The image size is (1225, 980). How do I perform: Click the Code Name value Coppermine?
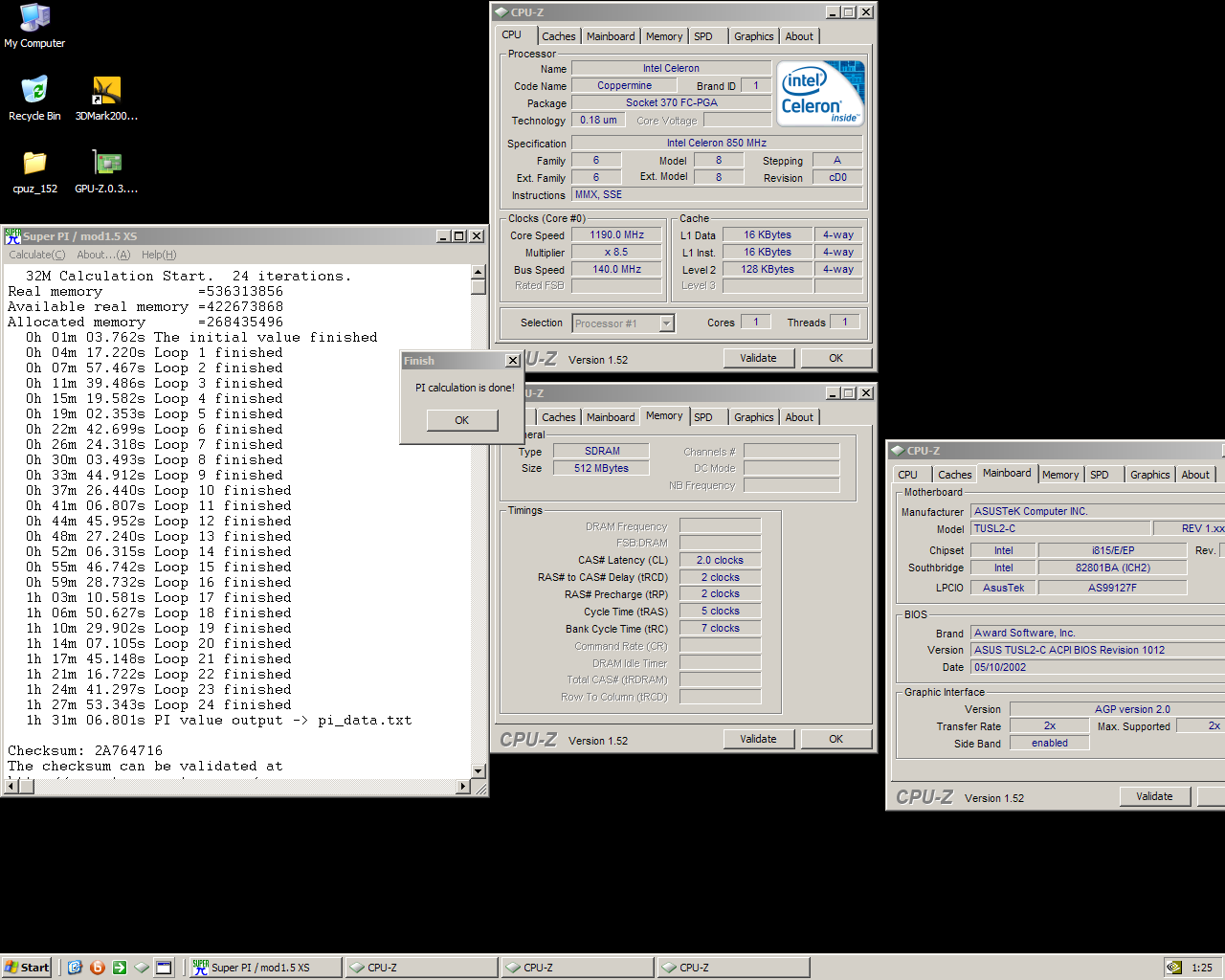624,85
